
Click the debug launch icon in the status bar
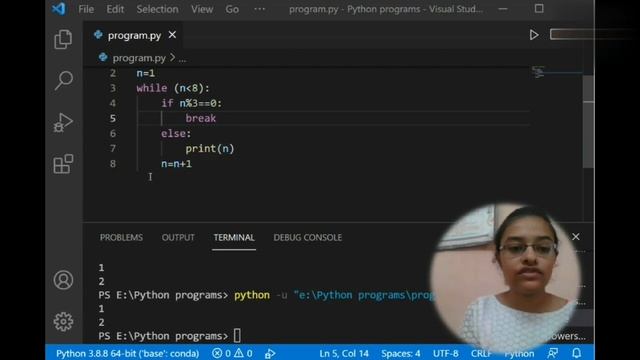pos(270,353)
